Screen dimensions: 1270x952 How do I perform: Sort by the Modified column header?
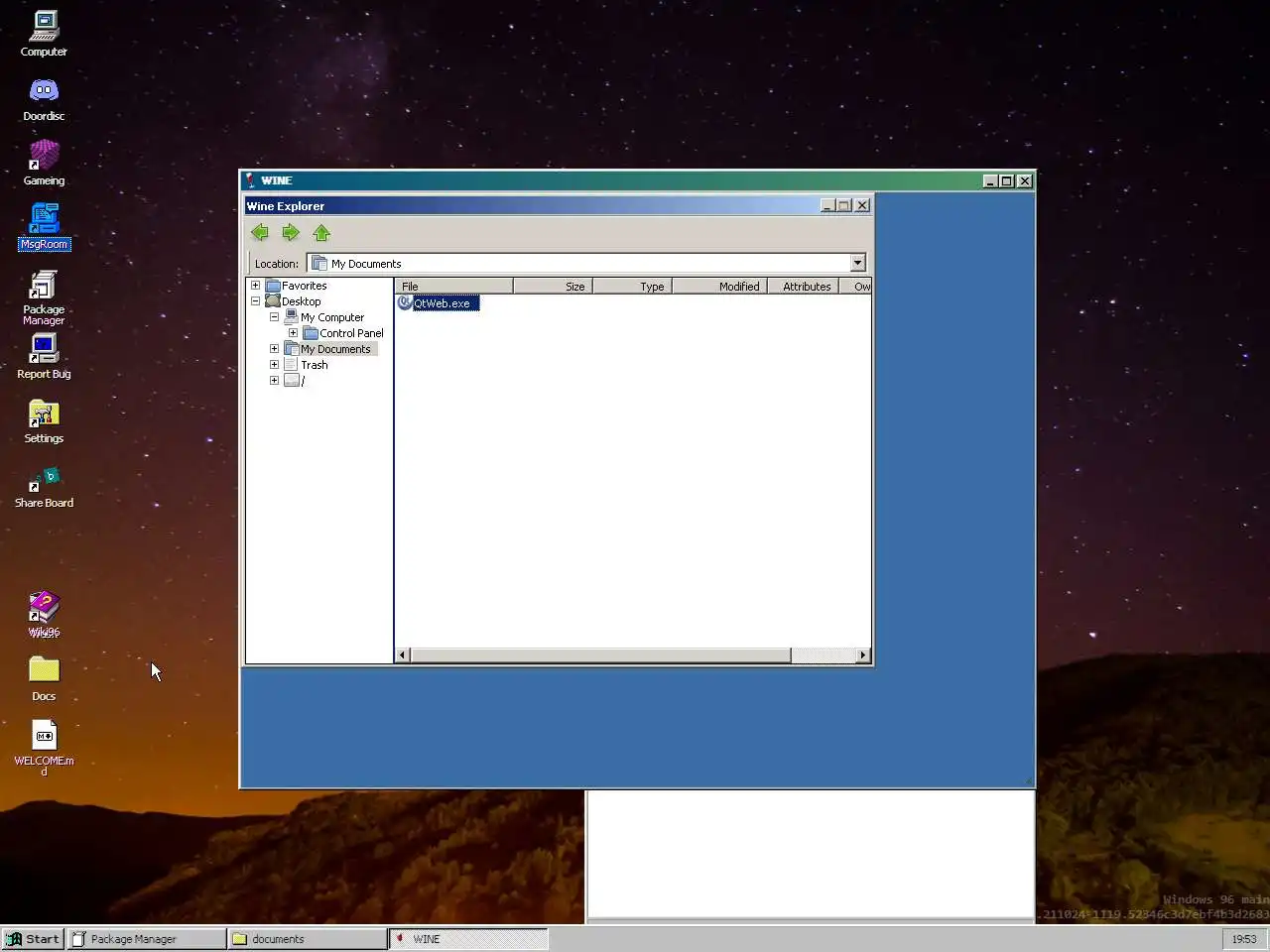719,286
